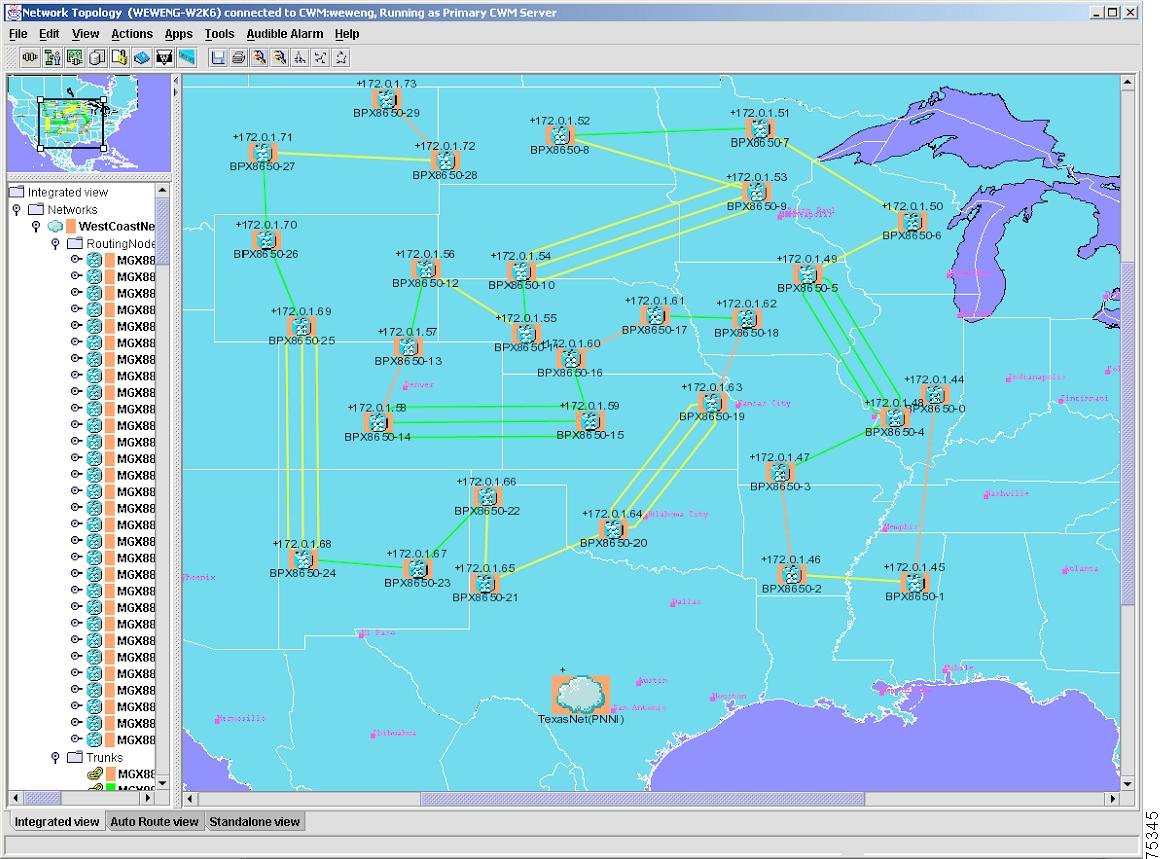
Task: Open the Audible Alarm menu
Action: coord(285,33)
